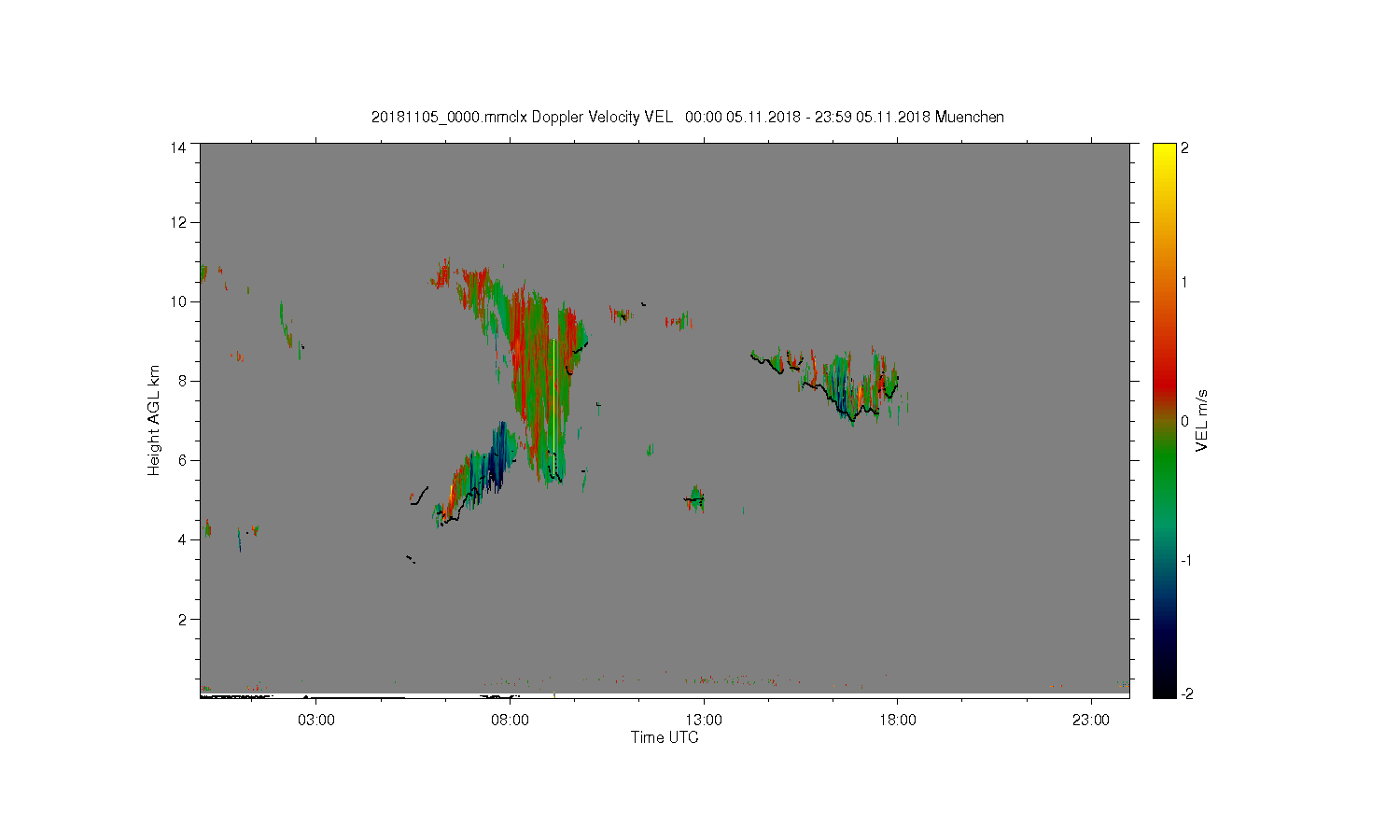Click the color bar legend
Image resolution: width=1400 pixels, height=840 pixels.
pos(1164,421)
